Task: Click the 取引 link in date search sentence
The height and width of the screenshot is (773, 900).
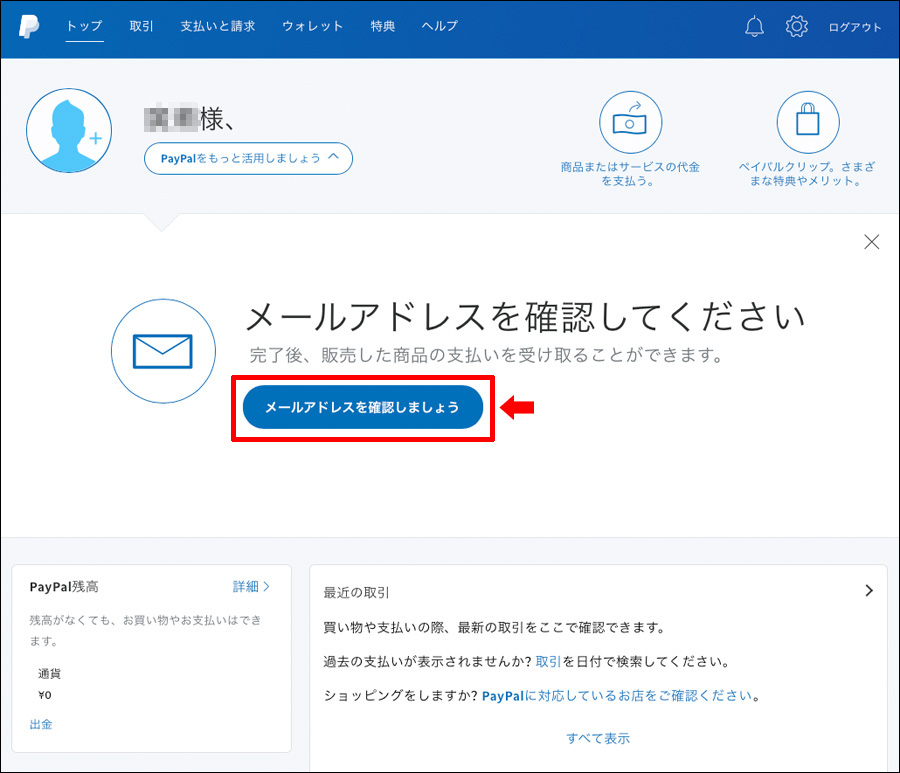Action: click(x=548, y=662)
